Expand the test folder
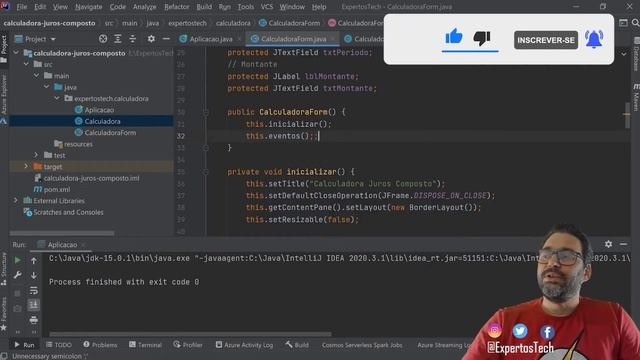 point(36,155)
